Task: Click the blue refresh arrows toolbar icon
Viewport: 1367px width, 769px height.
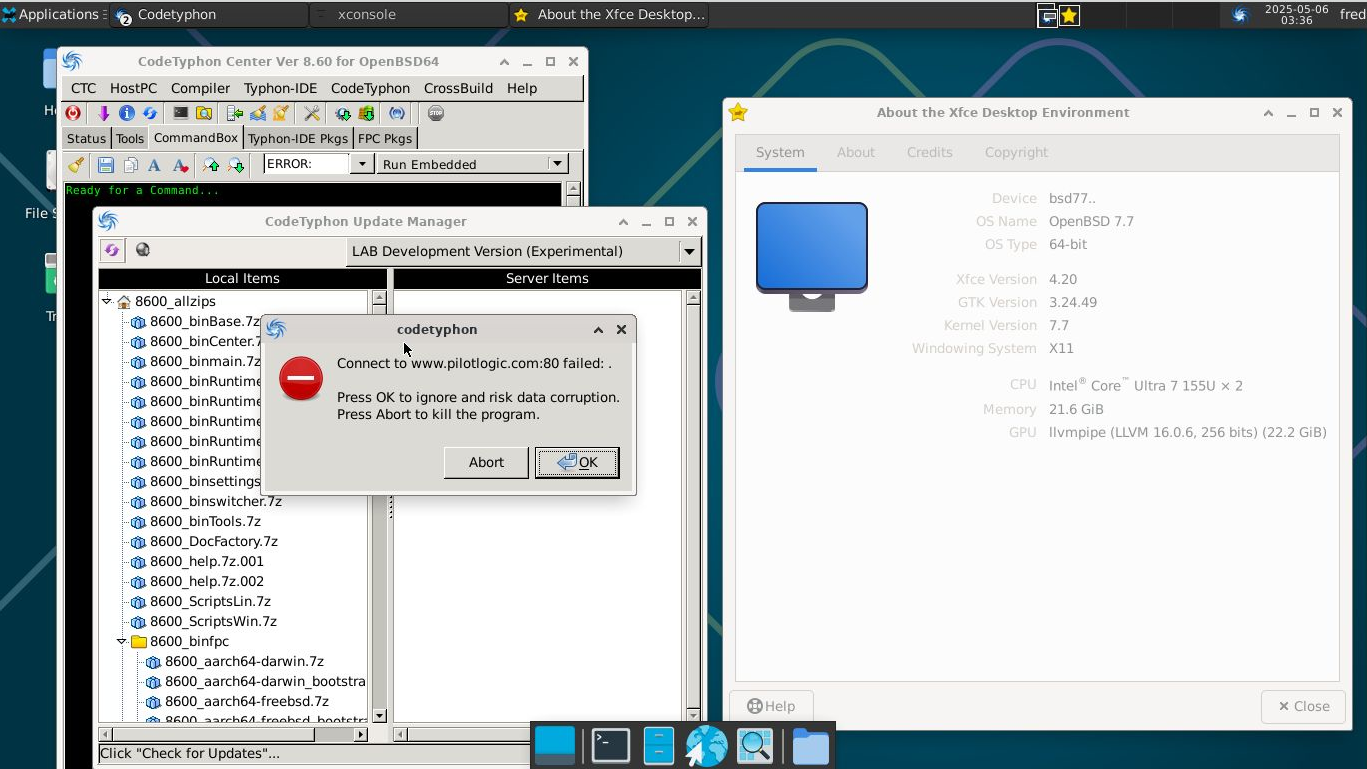Action: 150,113
